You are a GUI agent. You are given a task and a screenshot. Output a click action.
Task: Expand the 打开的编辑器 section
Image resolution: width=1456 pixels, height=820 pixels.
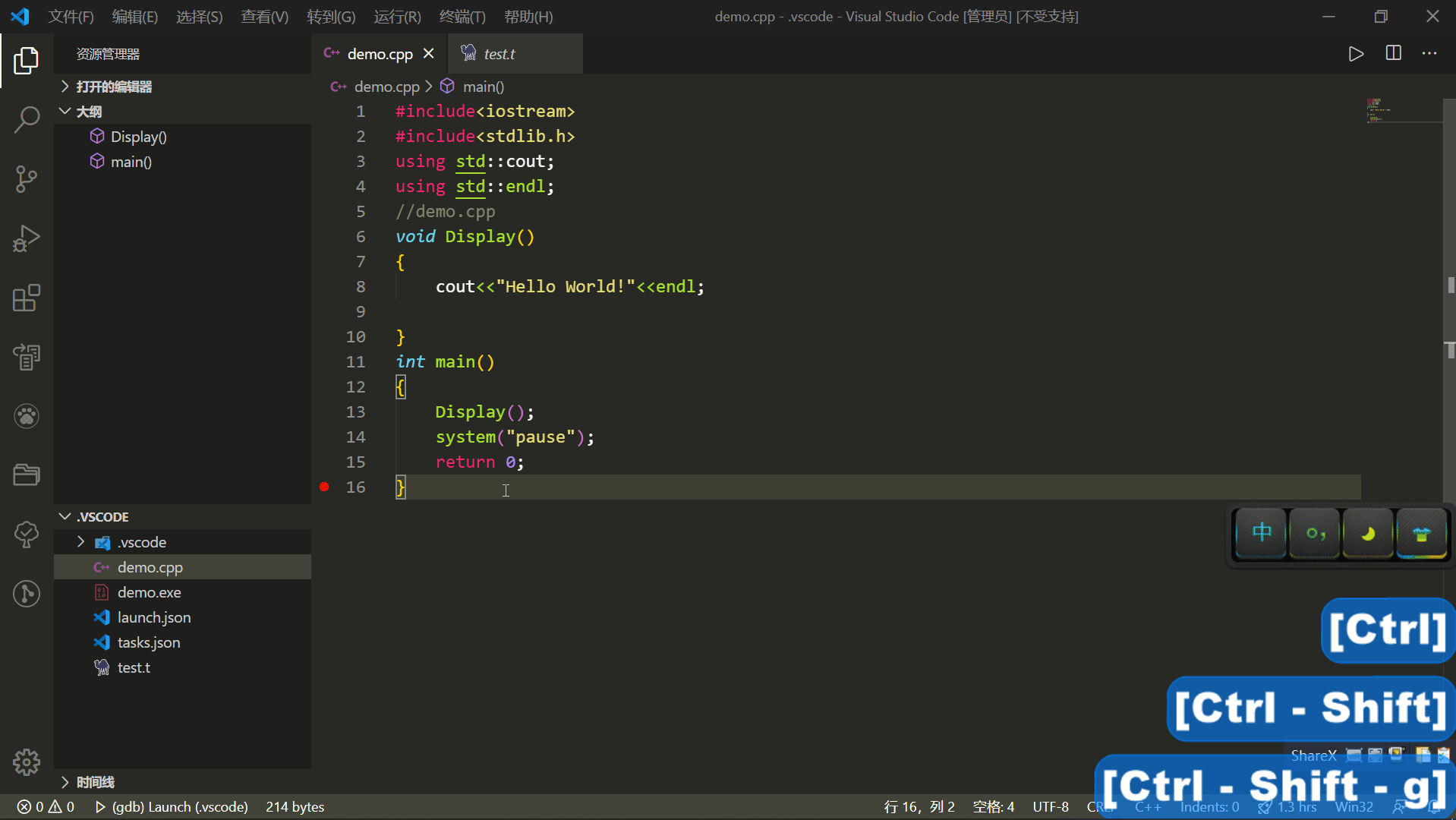coord(182,87)
